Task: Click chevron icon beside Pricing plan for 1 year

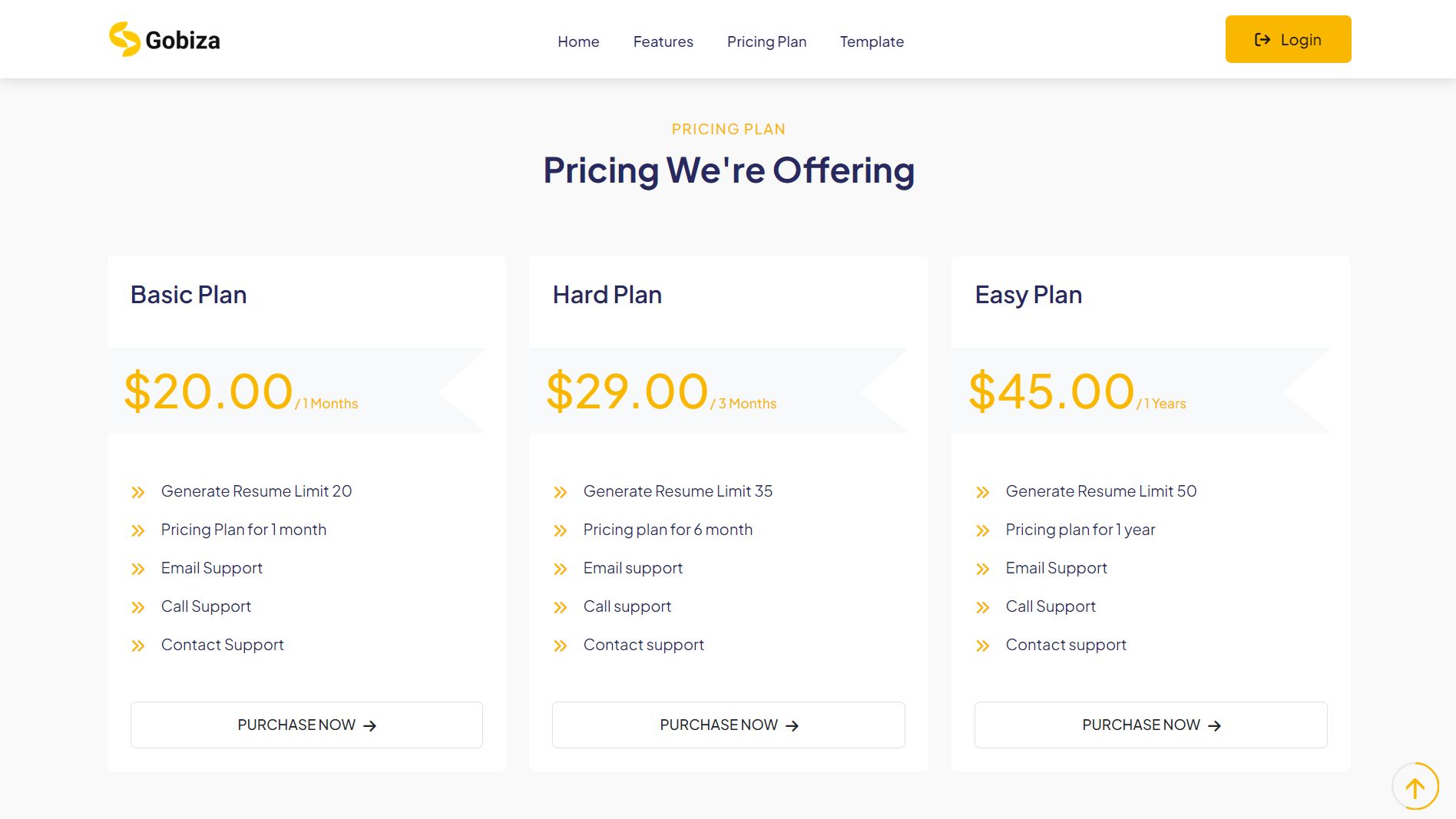Action: (983, 530)
